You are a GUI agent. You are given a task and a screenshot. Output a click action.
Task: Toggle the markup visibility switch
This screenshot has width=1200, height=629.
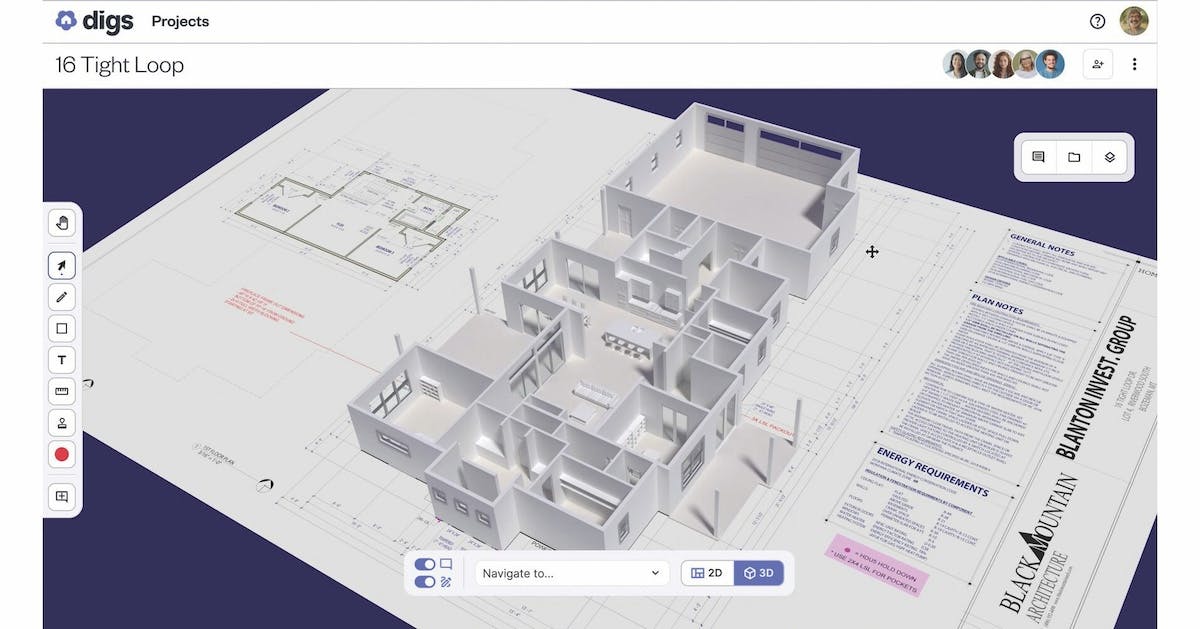[425, 580]
